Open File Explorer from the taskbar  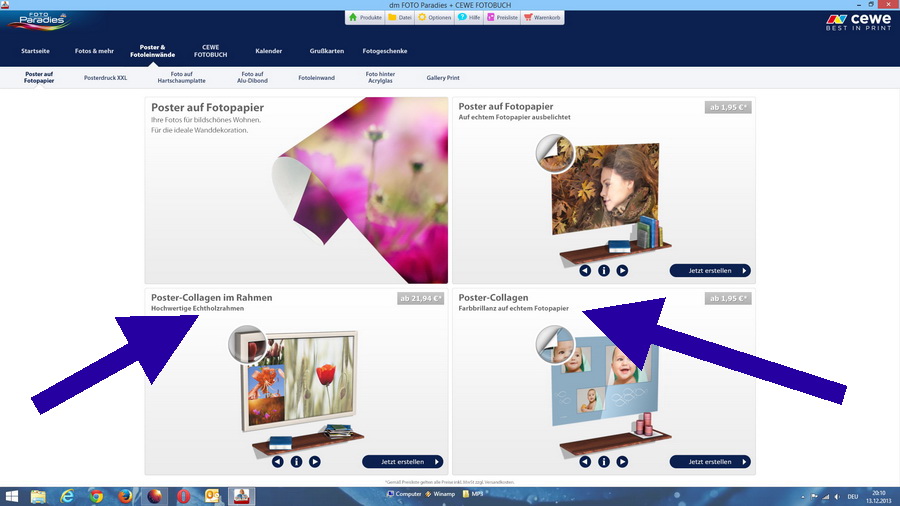(38, 496)
